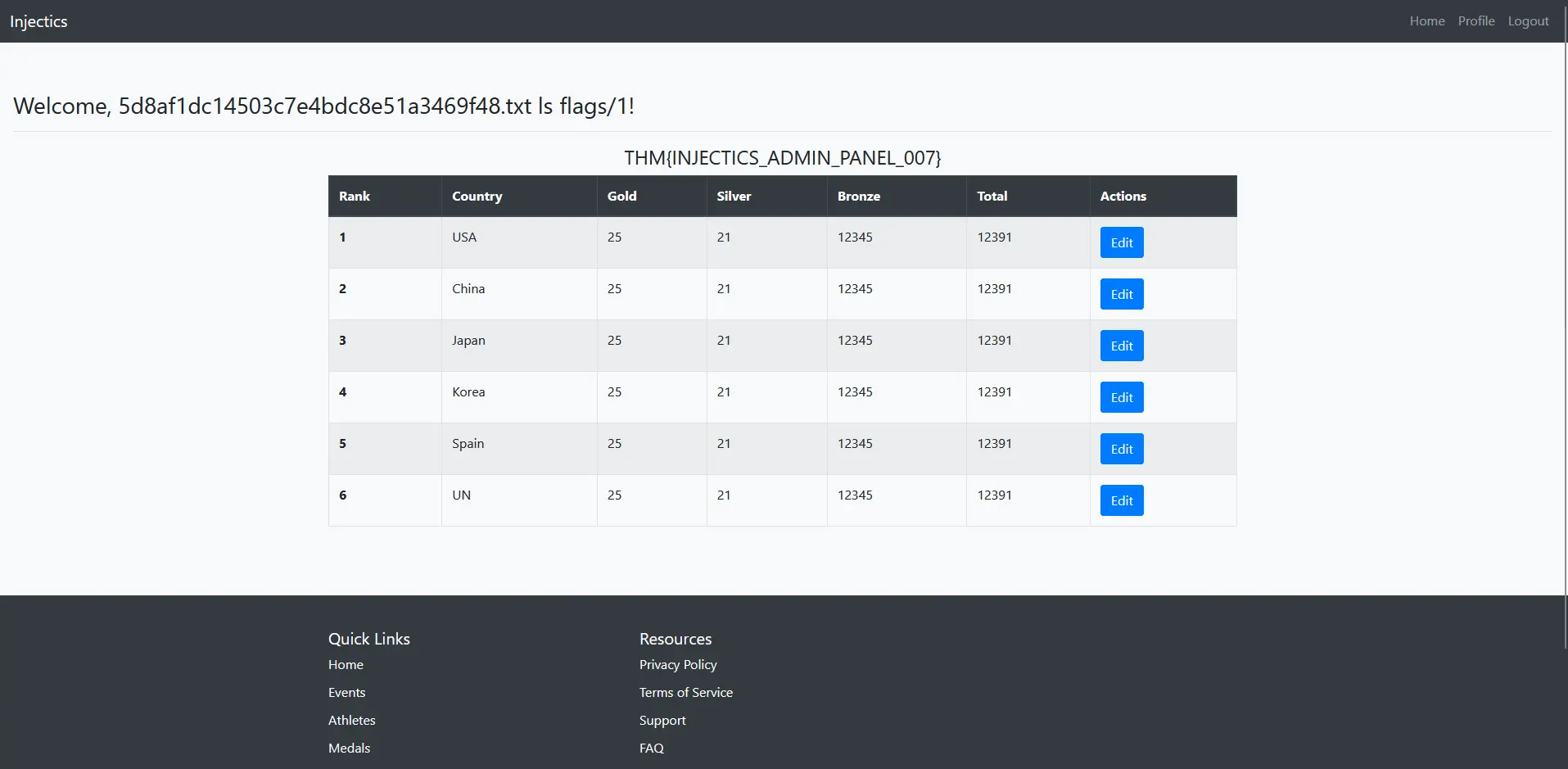Open the Privacy Policy link
The height and width of the screenshot is (769, 1568).
pos(678,665)
